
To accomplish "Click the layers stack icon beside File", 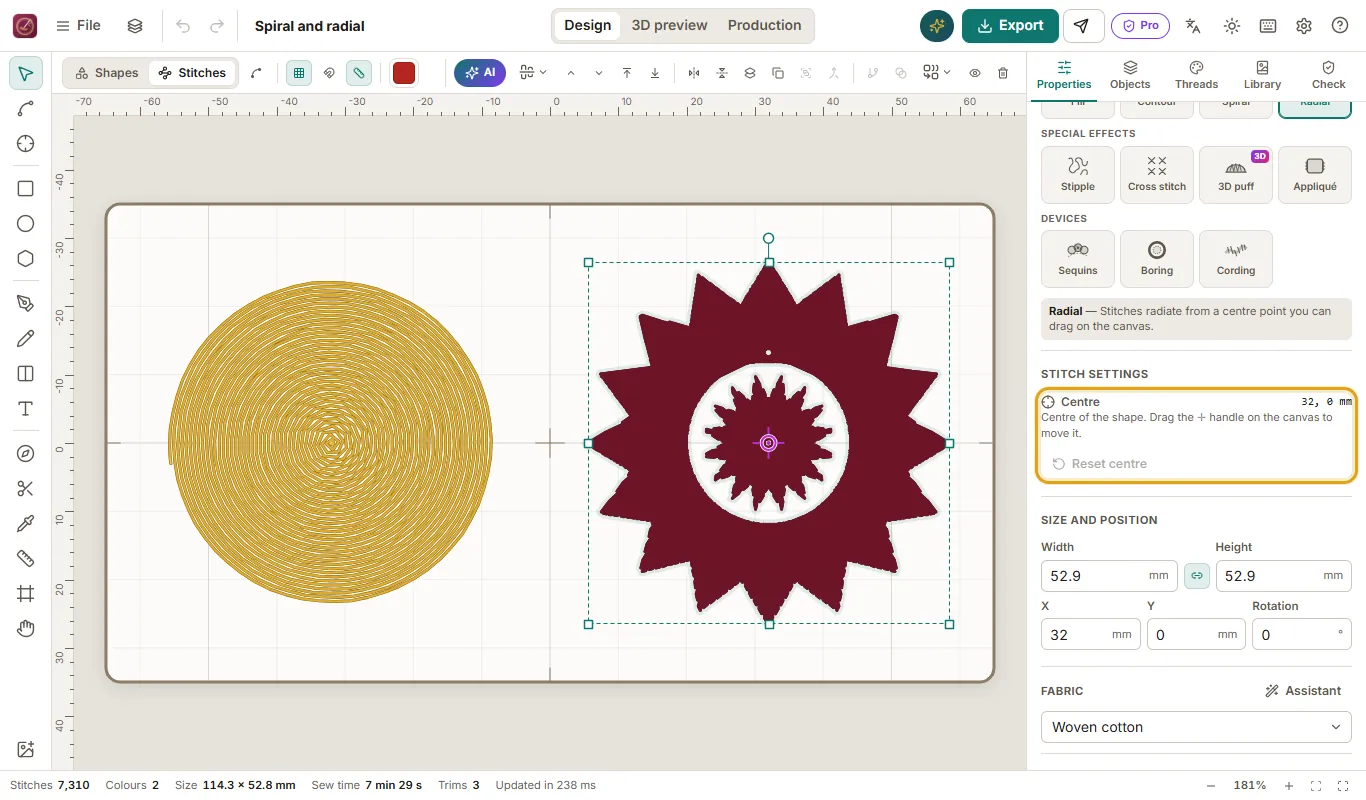I will pyautogui.click(x=135, y=26).
